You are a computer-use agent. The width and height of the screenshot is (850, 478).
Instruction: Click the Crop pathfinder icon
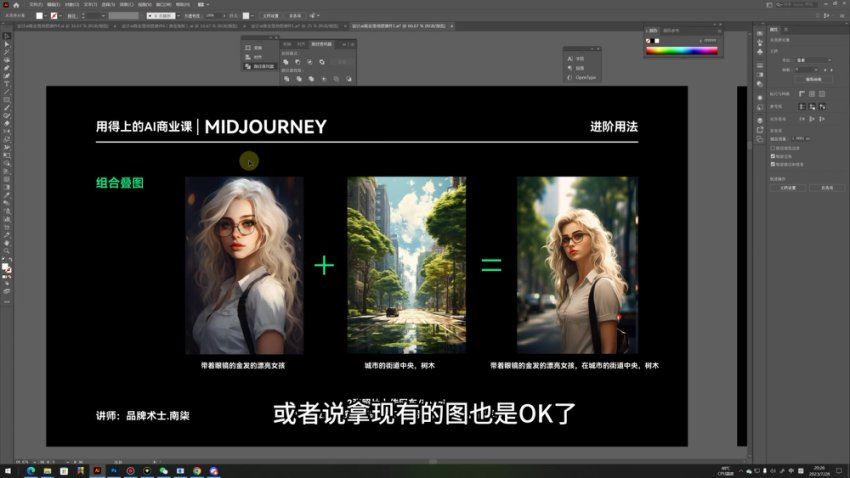pos(324,79)
